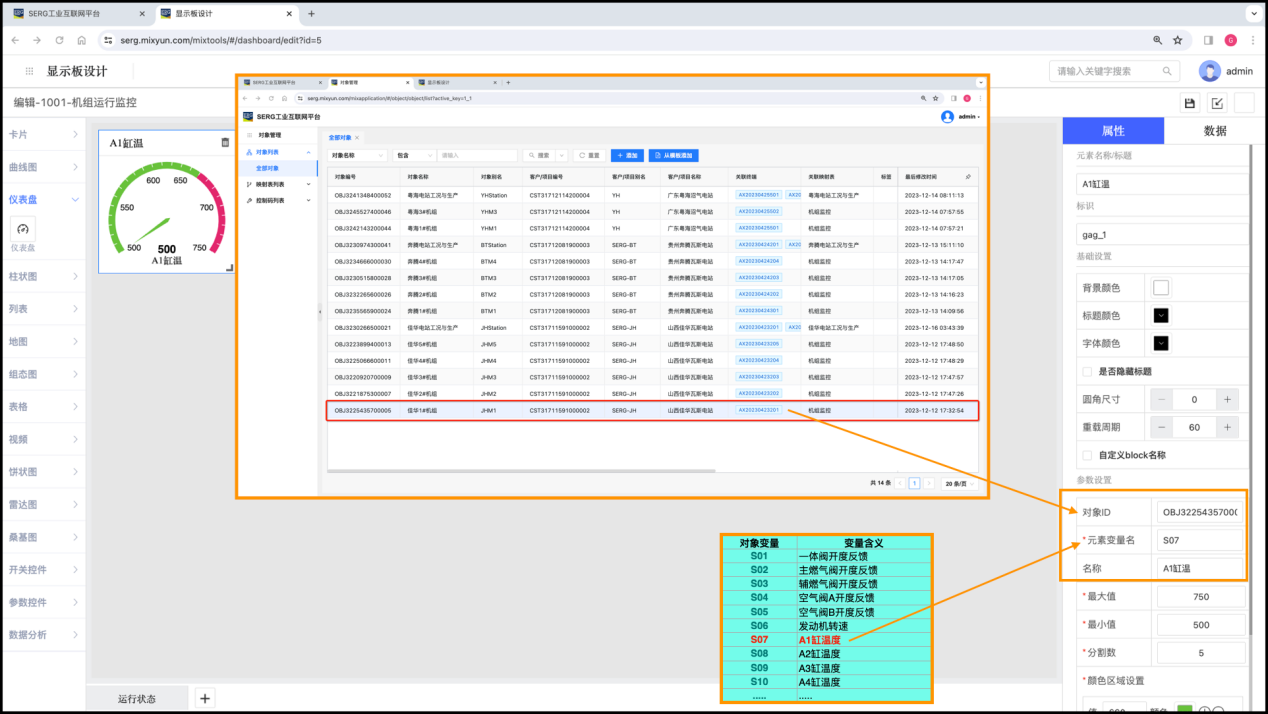Viewport: 1268px width, 714px height.
Task: Enable 是否隐藏标题 checkbox
Action: pyautogui.click(x=1087, y=371)
